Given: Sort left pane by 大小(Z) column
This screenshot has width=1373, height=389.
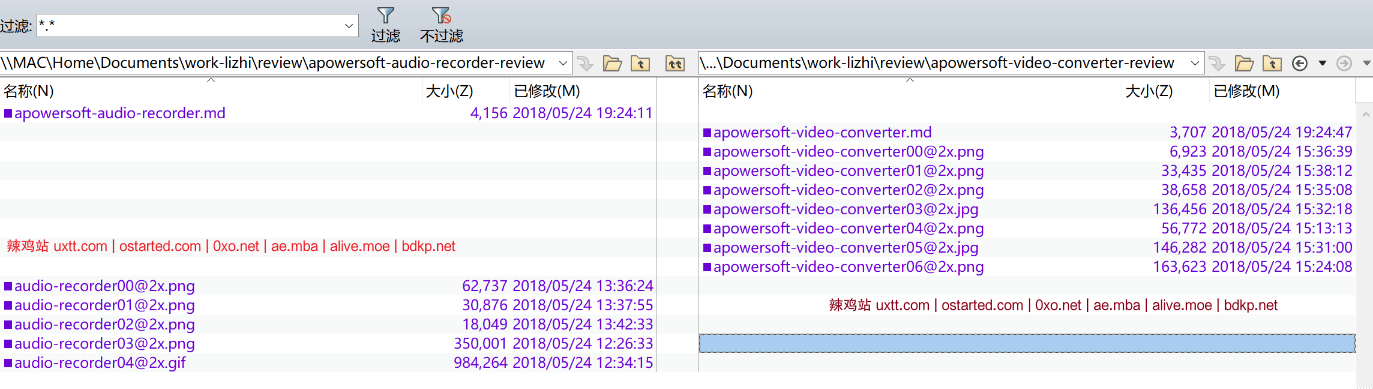Looking at the screenshot, I should [x=465, y=92].
